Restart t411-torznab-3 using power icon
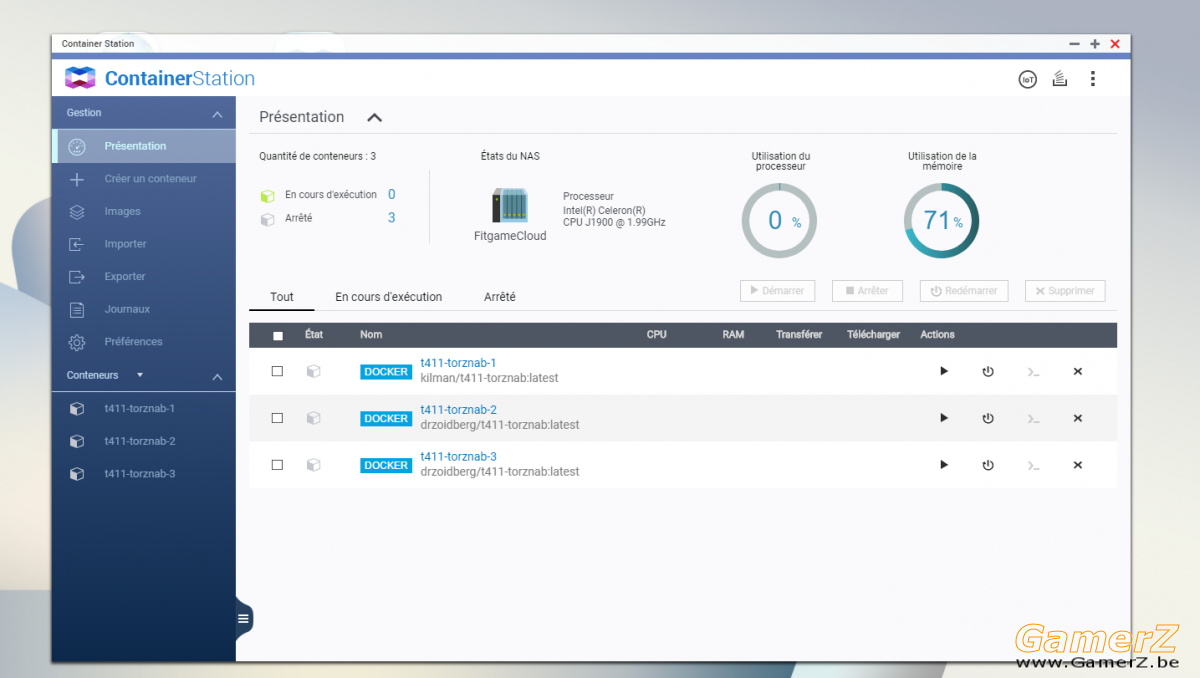 (x=988, y=465)
